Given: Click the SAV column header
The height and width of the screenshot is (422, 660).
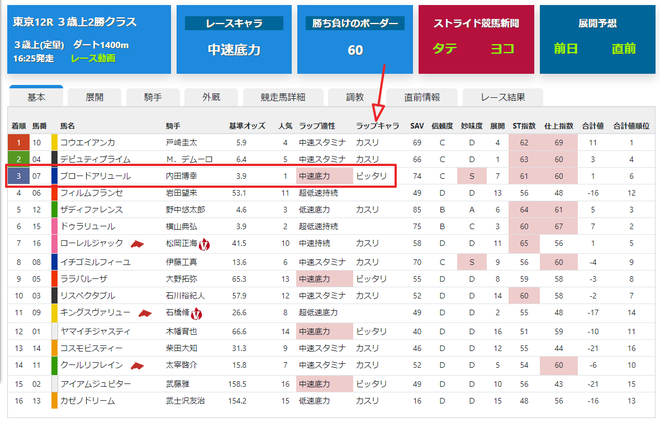Looking at the screenshot, I should (417, 126).
